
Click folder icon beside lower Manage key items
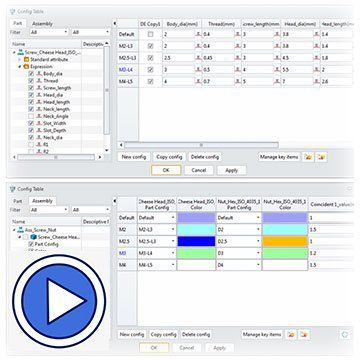(x=291, y=334)
